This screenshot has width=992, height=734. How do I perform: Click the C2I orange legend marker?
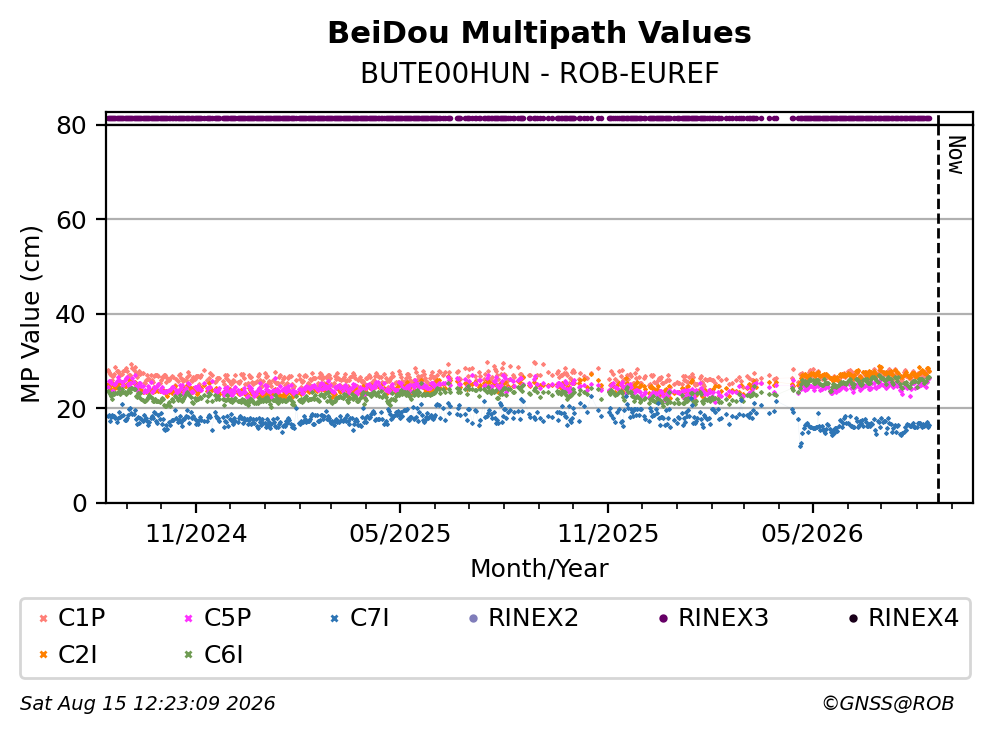click(43, 655)
